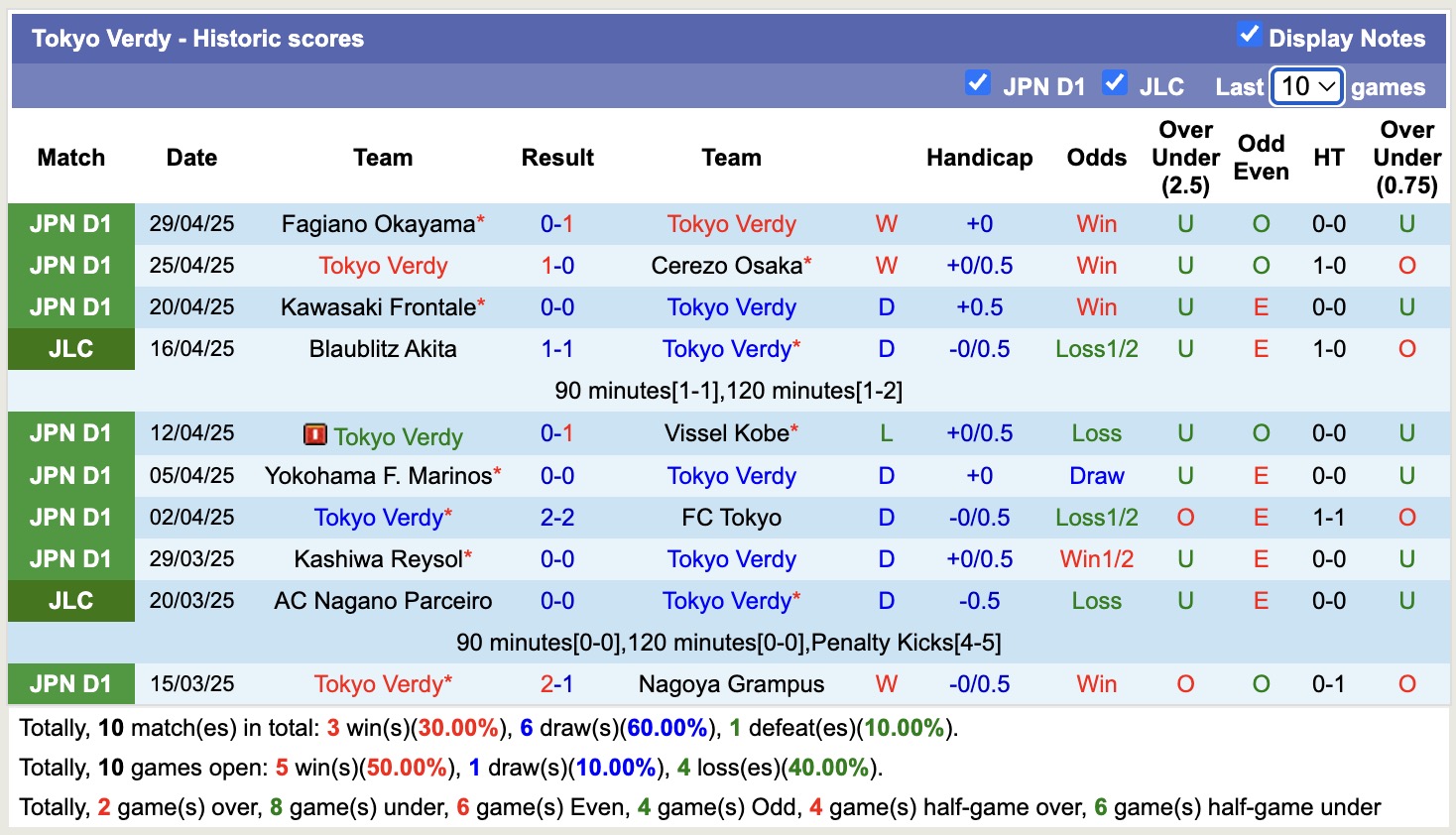Disable the JPN D1 filter checkbox
1456x835 pixels.
click(x=978, y=83)
